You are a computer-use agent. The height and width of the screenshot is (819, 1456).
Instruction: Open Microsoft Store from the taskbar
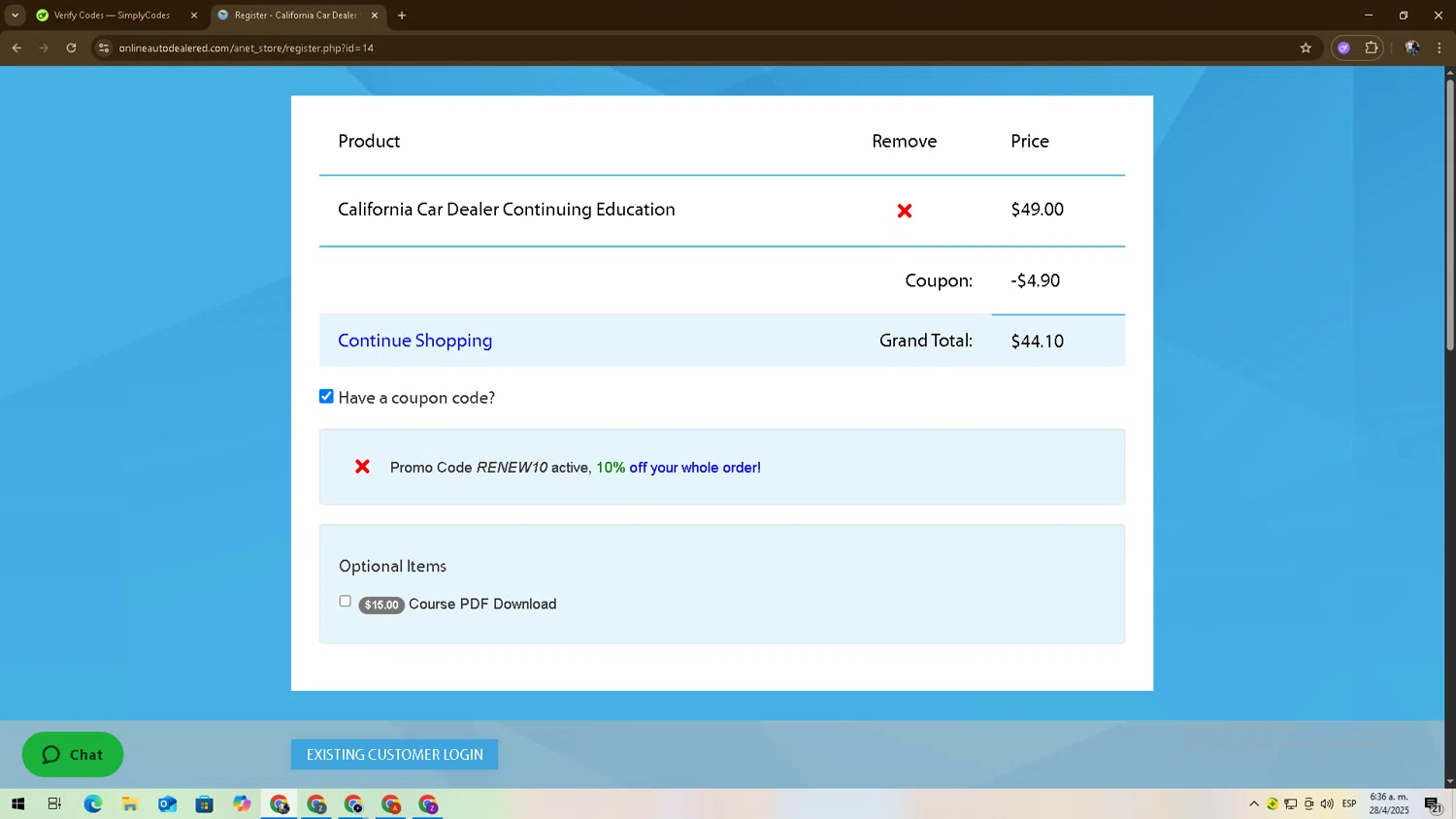tap(204, 803)
